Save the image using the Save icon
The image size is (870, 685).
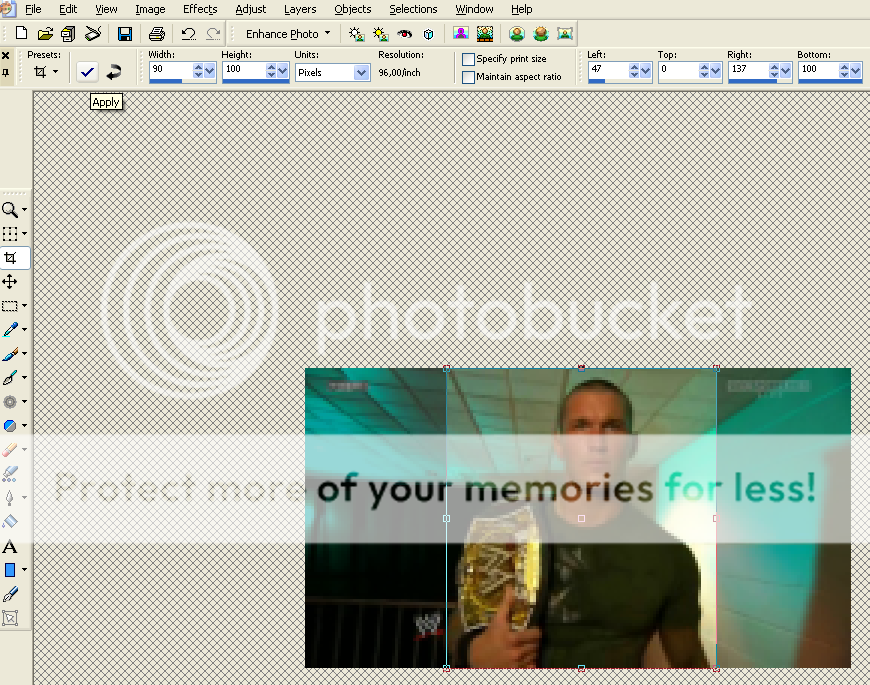click(x=124, y=32)
